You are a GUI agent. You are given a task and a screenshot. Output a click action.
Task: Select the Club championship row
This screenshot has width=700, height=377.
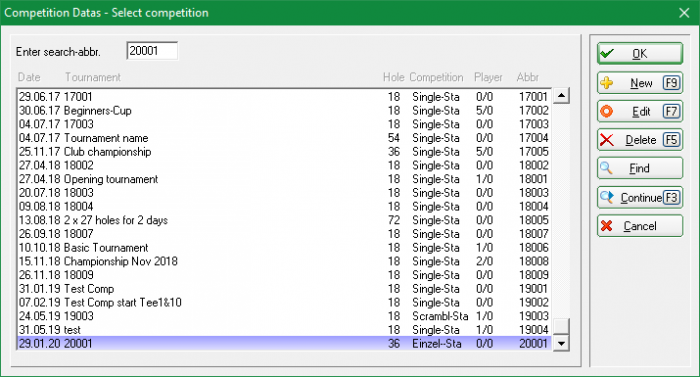pos(284,151)
